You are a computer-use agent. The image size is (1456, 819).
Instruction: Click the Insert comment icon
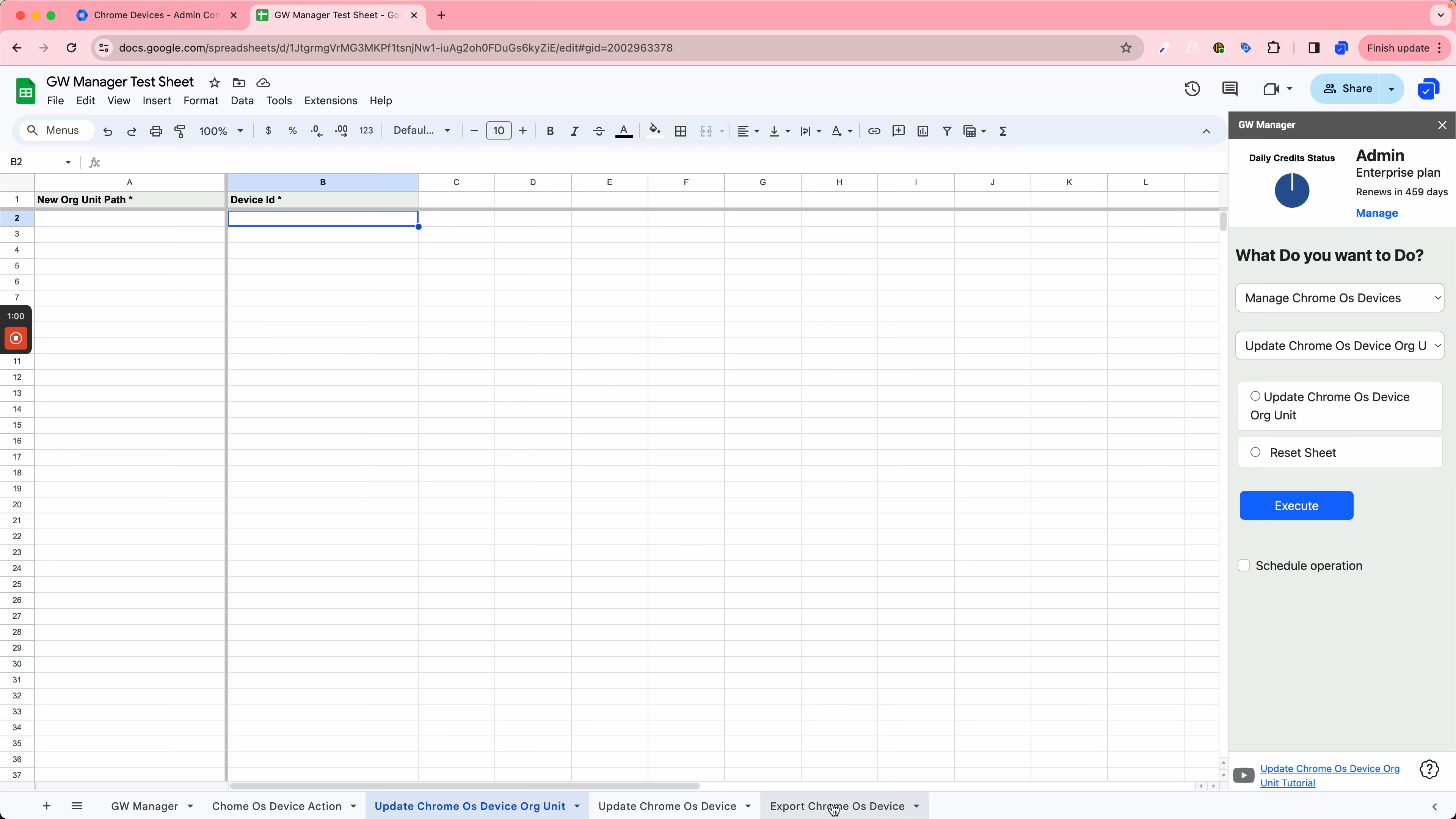[x=899, y=131]
